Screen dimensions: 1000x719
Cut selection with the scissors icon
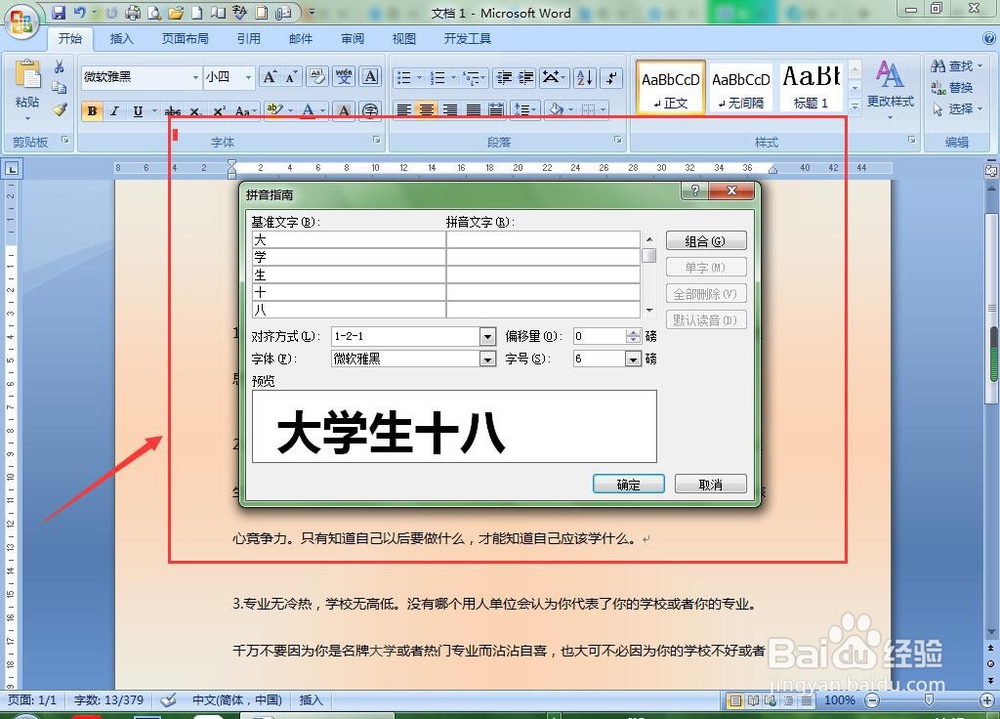pos(59,66)
